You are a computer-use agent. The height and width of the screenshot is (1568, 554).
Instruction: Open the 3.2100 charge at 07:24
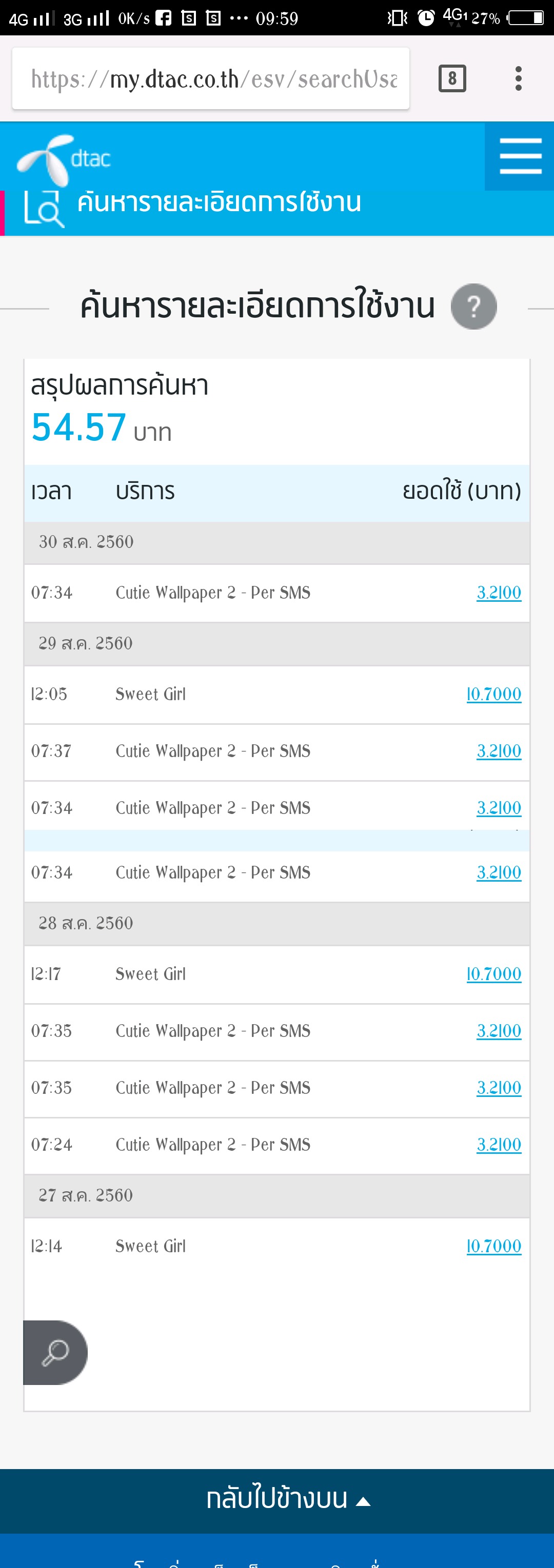point(499,1144)
